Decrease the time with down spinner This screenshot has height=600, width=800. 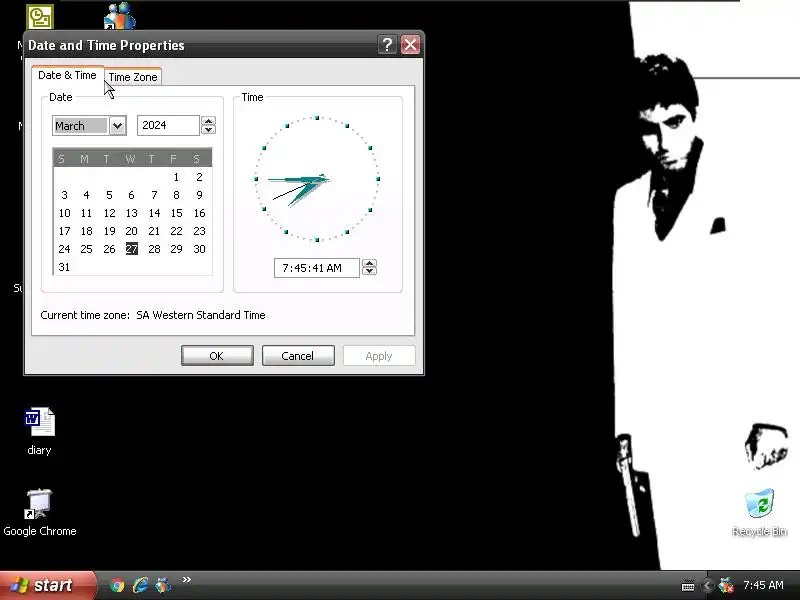[369, 271]
